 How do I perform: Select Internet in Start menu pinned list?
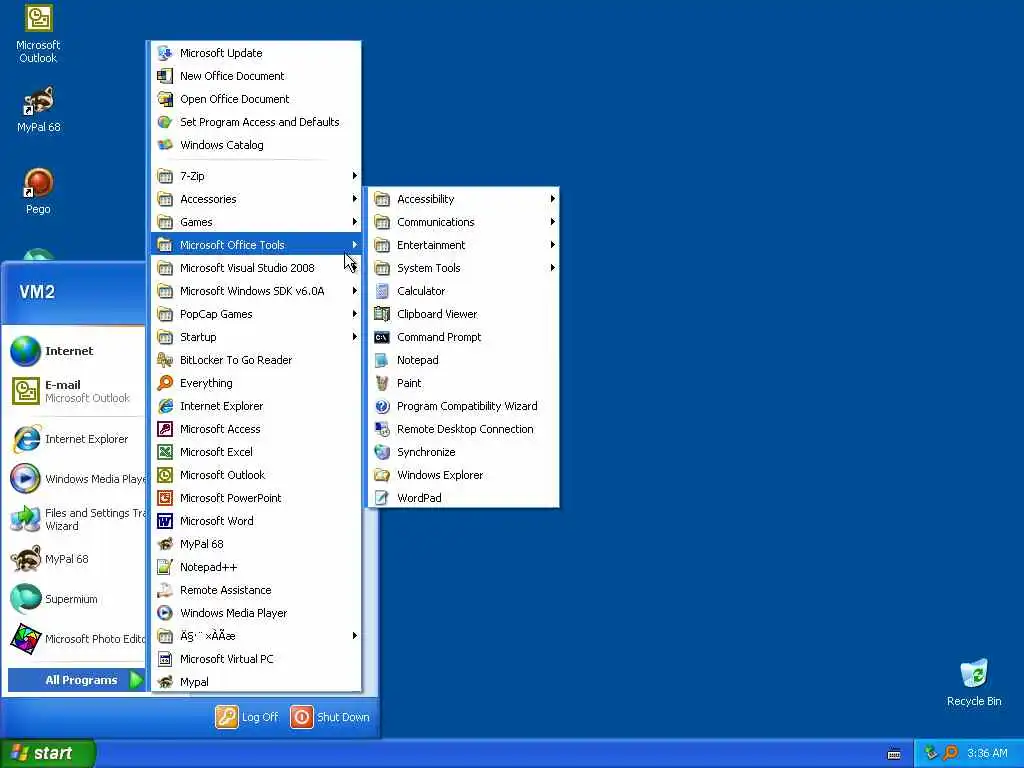[76, 351]
